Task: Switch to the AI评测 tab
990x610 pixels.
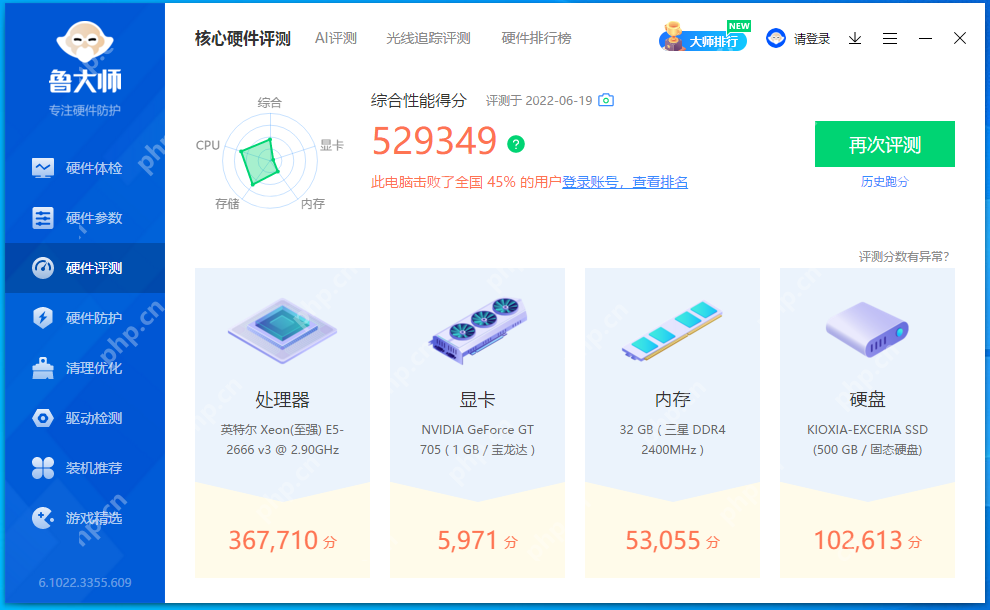Action: tap(337, 37)
